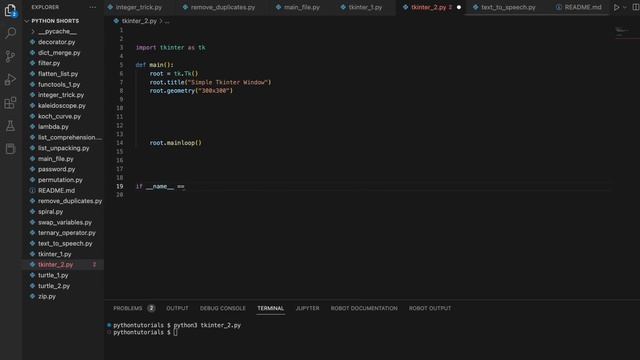The width and height of the screenshot is (640, 360).
Task: Click the import tkinter as tk line
Action: pyautogui.click(x=171, y=48)
